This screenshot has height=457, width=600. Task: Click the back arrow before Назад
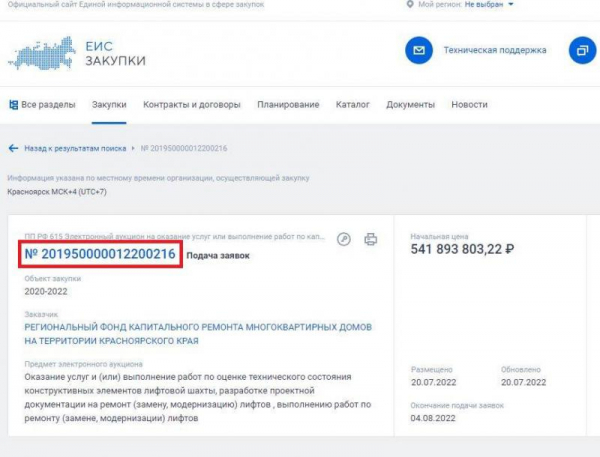pos(13,148)
